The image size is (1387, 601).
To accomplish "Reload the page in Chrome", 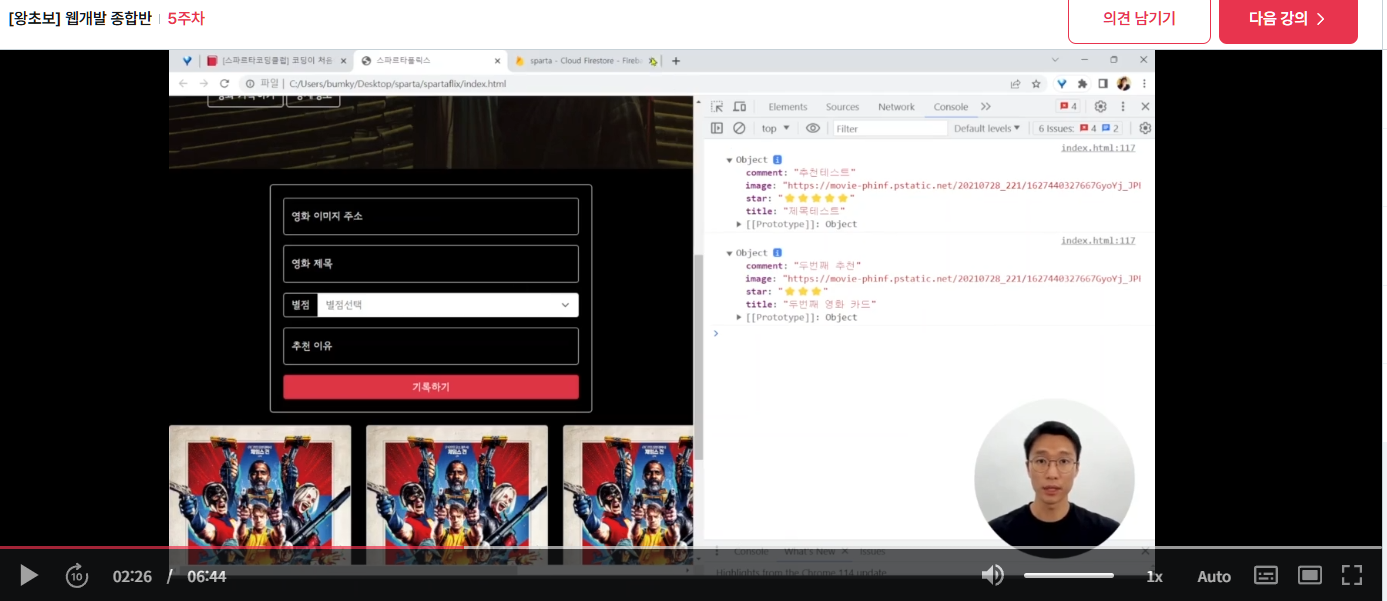I will pyautogui.click(x=225, y=83).
